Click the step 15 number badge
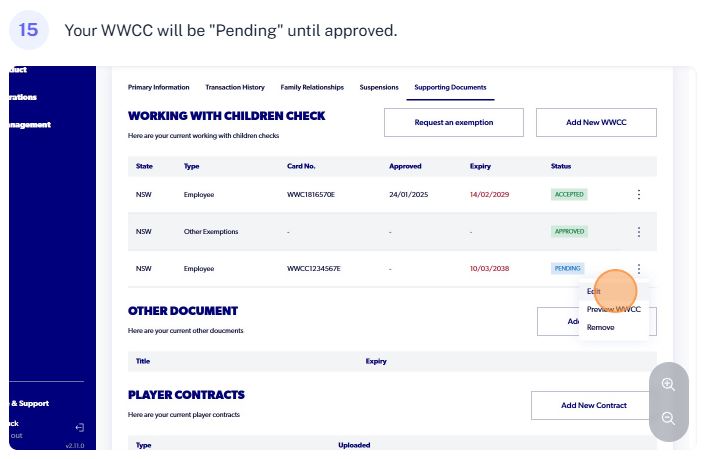Viewport: 707px width, 459px height. point(28,30)
